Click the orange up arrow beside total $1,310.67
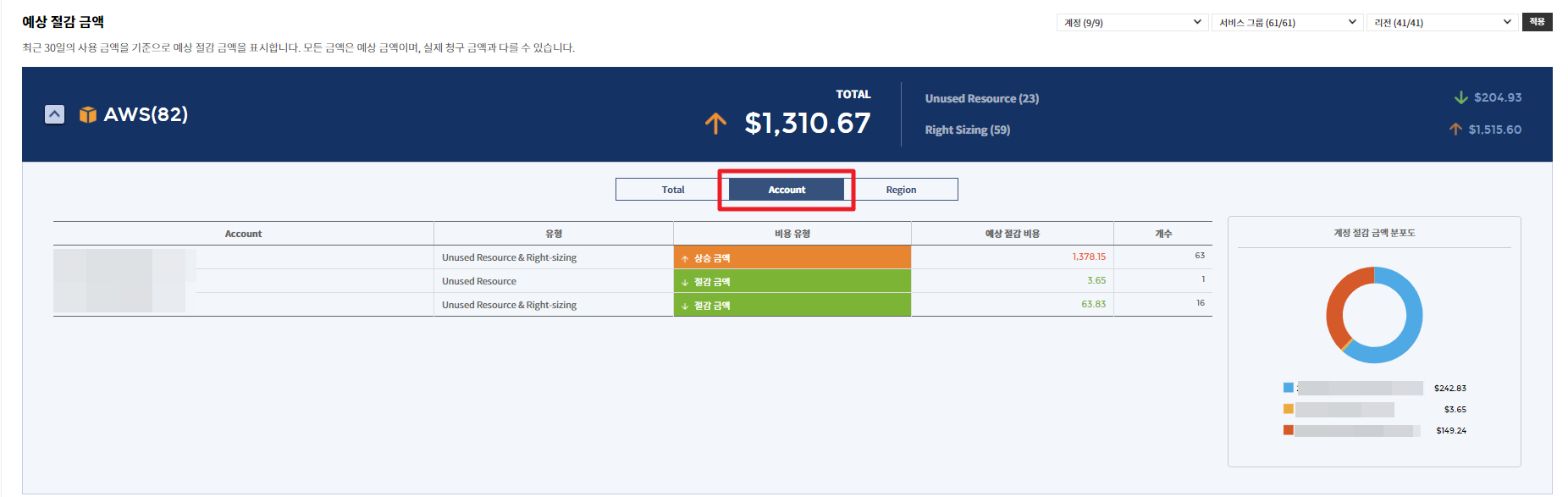1568x497 pixels. pos(715,124)
